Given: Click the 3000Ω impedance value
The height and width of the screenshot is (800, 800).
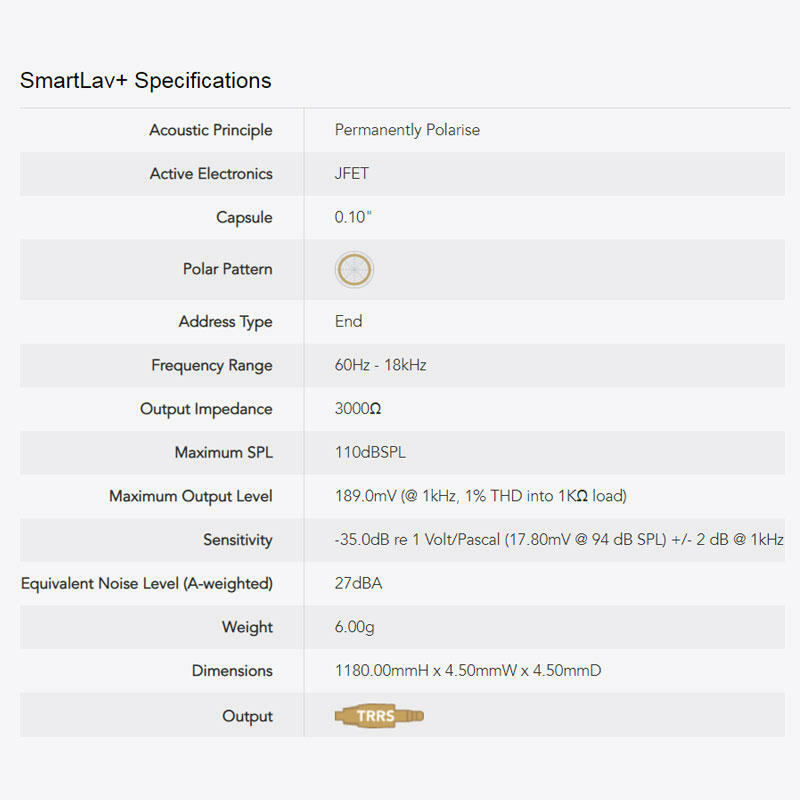Looking at the screenshot, I should click(x=358, y=409).
